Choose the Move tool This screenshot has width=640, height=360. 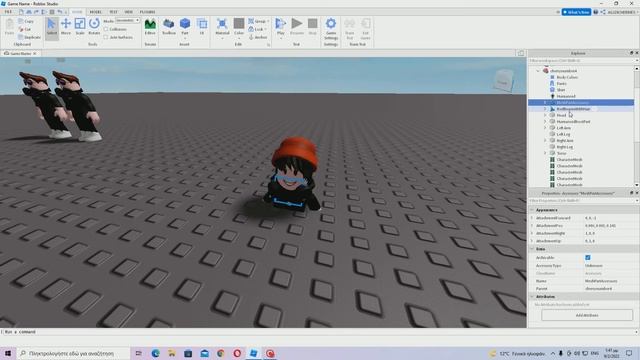click(x=66, y=27)
